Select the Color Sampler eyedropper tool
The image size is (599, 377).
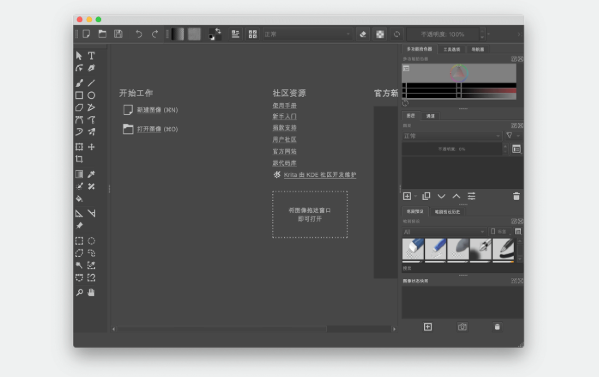(x=91, y=174)
